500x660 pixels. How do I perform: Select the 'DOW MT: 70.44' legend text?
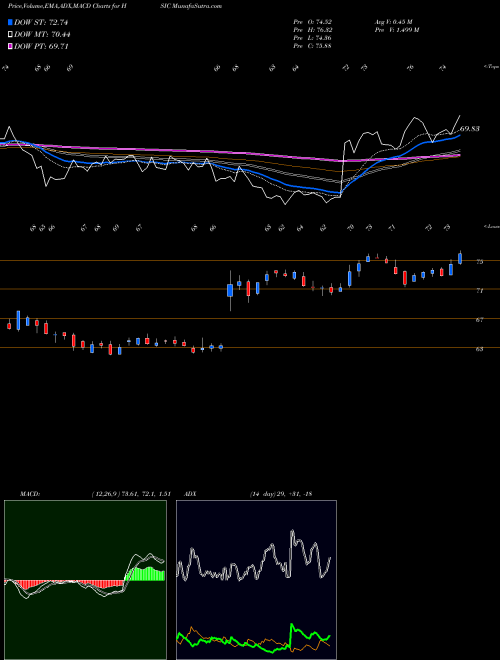pos(42,35)
